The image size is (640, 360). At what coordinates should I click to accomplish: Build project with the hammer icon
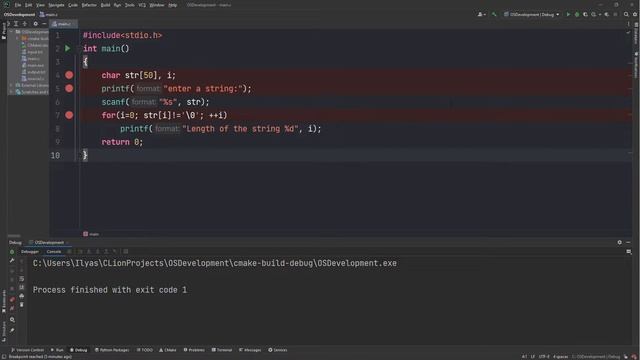494,14
